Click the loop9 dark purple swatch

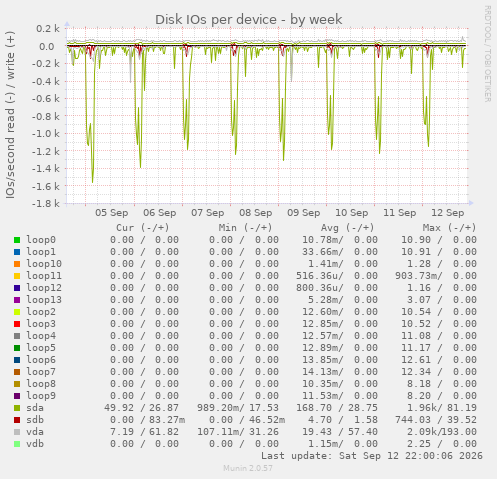coord(17,396)
